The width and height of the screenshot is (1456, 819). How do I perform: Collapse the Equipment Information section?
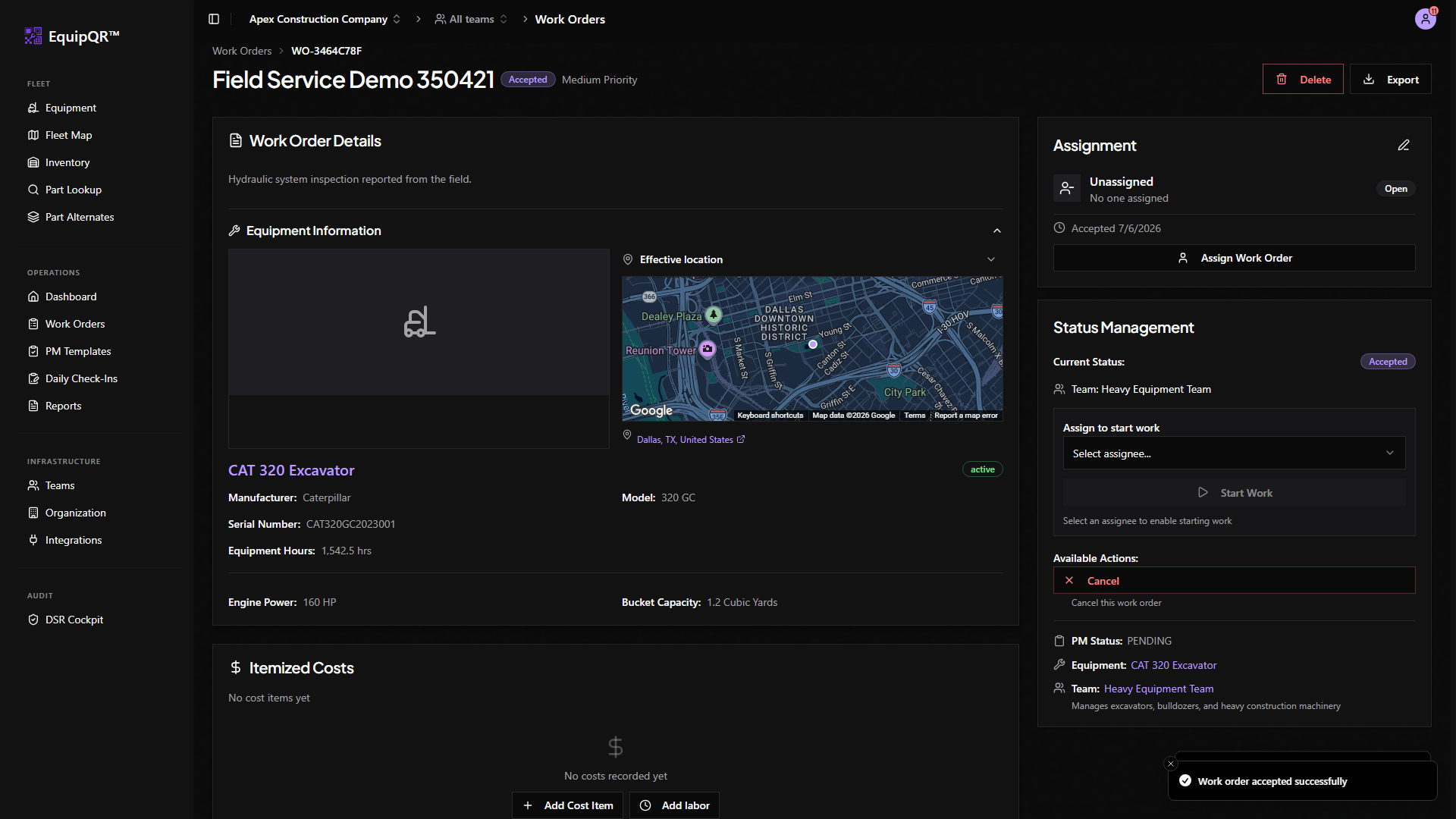click(x=997, y=231)
